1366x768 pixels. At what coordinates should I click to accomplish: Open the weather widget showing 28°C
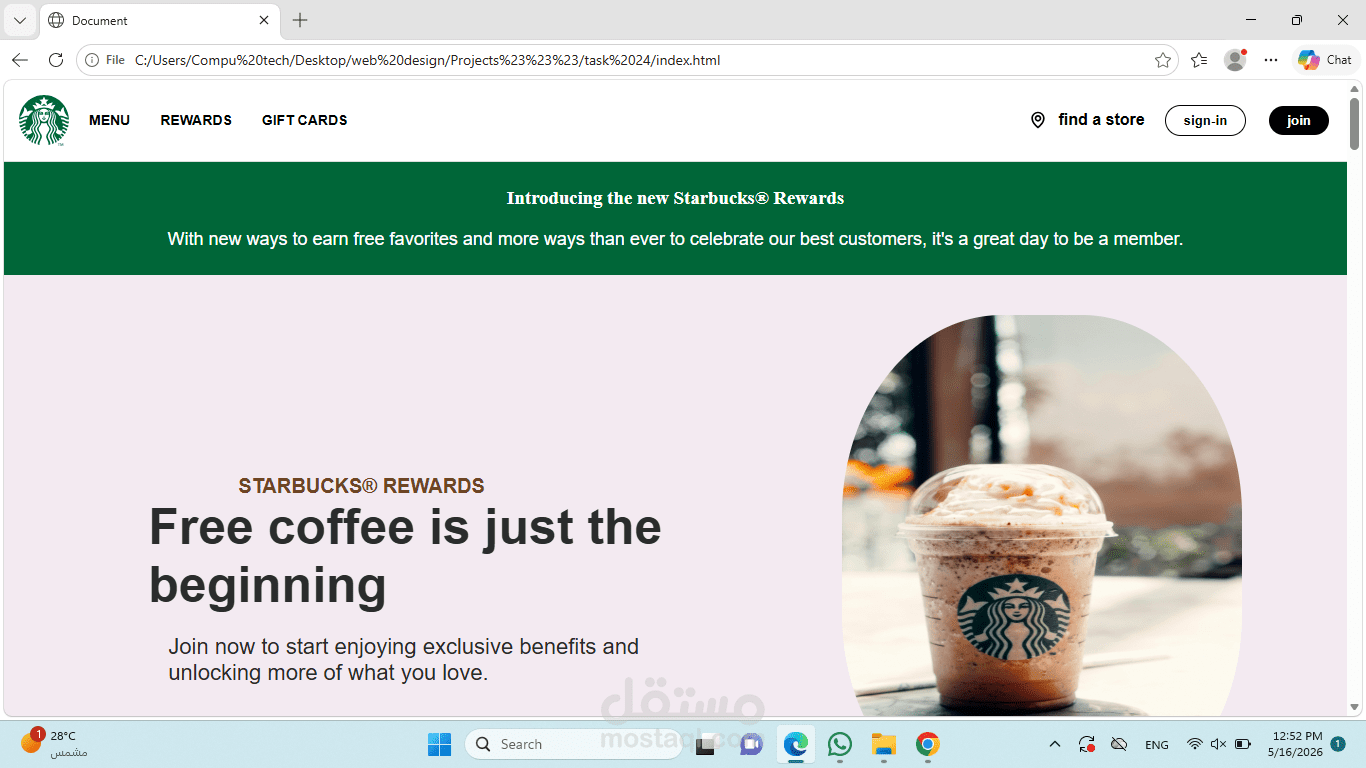tap(55, 743)
